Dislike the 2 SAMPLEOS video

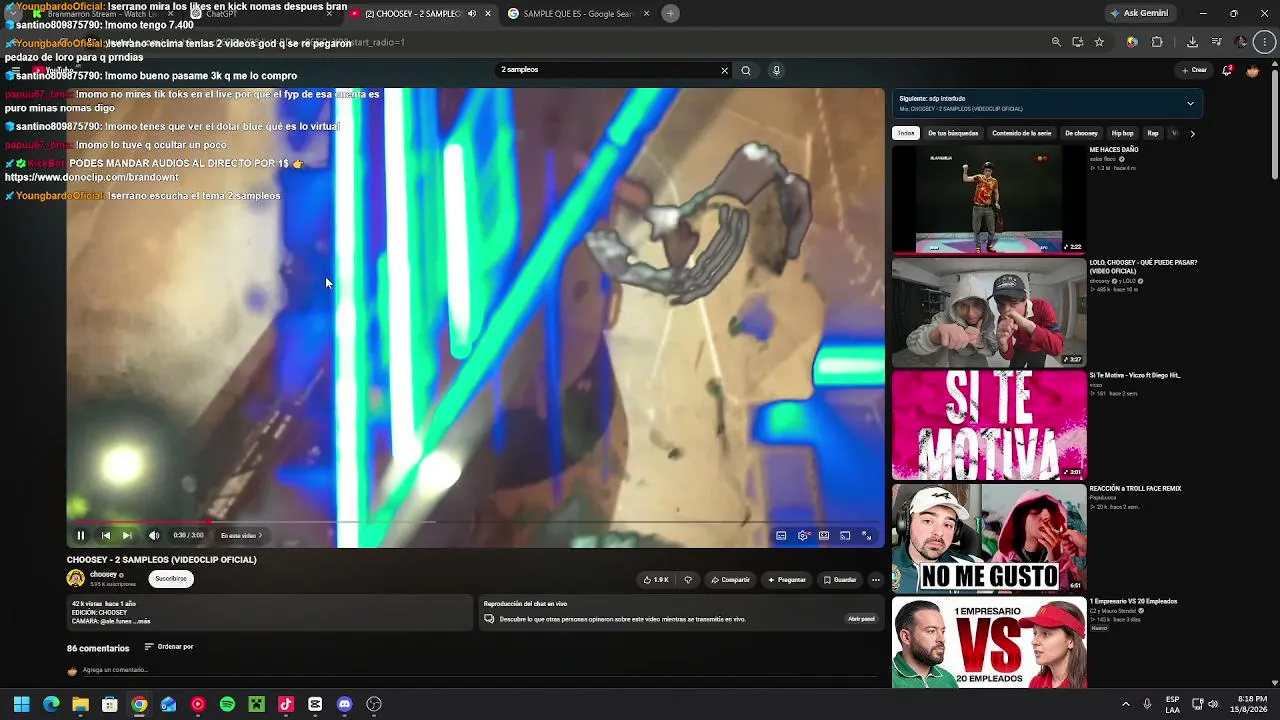(x=687, y=579)
